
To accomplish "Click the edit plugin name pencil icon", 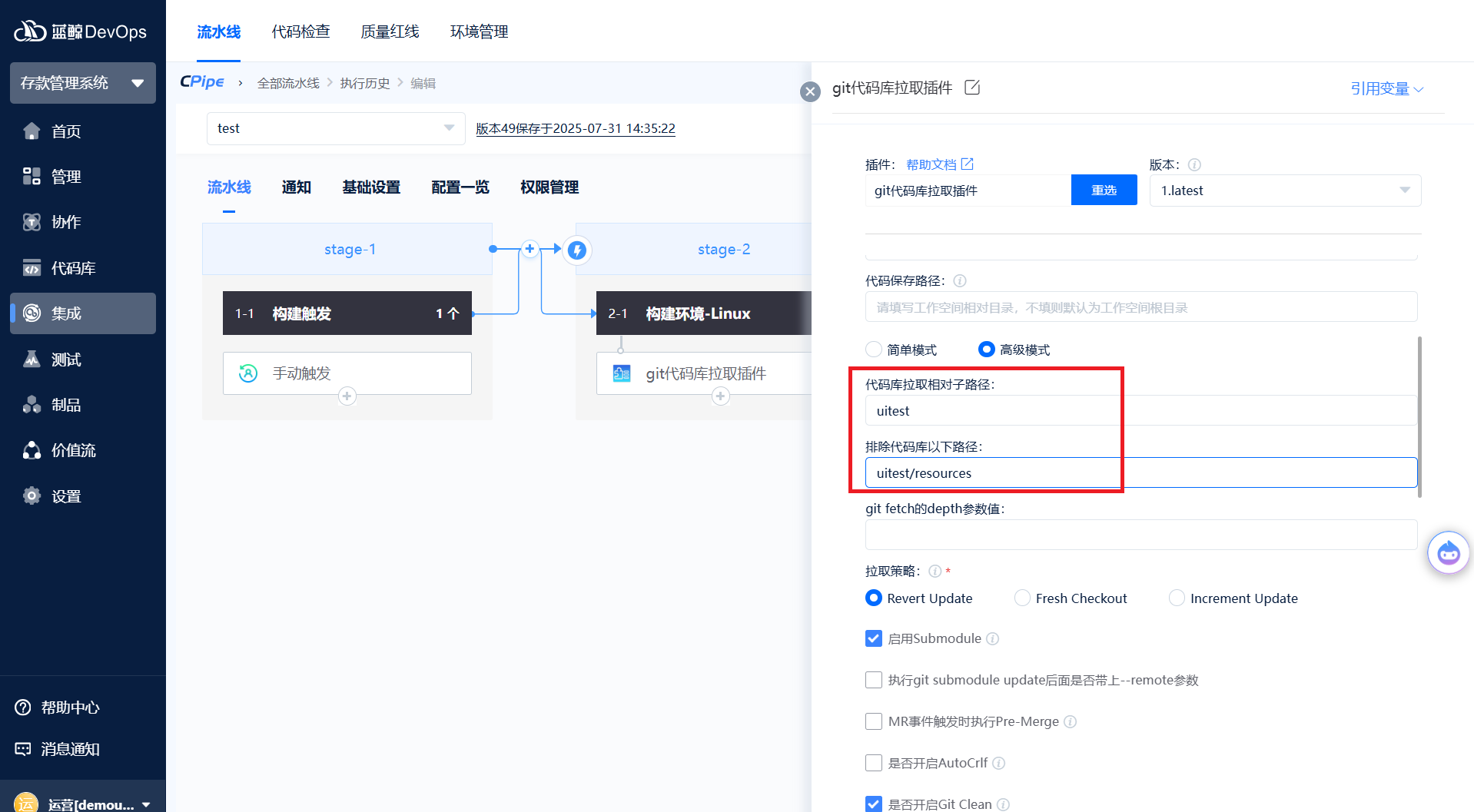I will click(972, 88).
